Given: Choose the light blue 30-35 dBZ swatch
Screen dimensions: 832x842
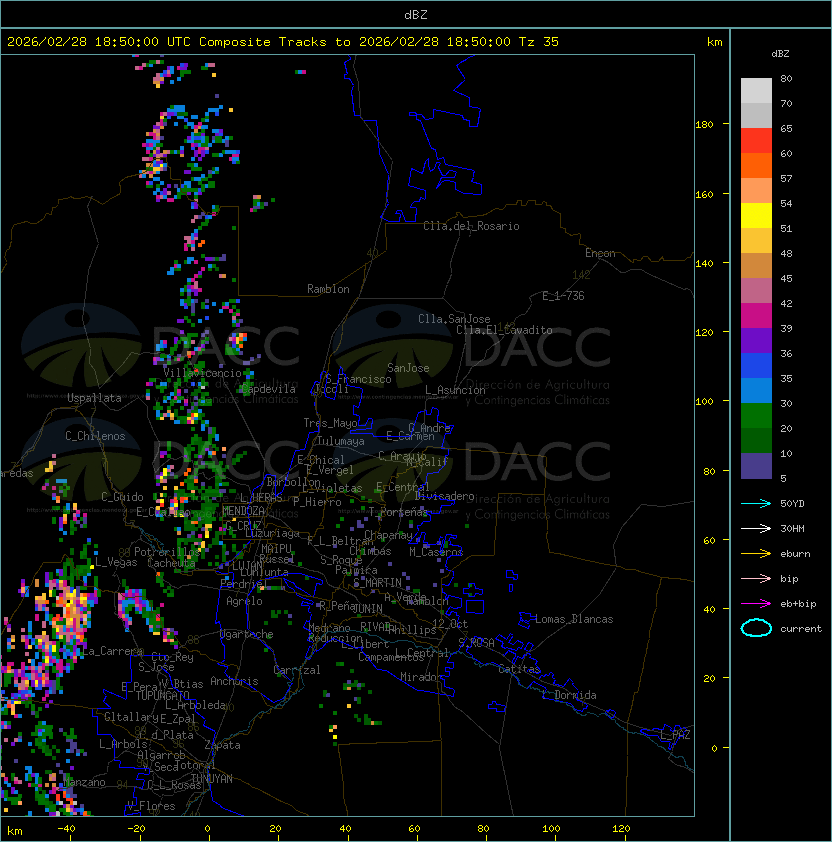Looking at the screenshot, I should coord(756,391).
